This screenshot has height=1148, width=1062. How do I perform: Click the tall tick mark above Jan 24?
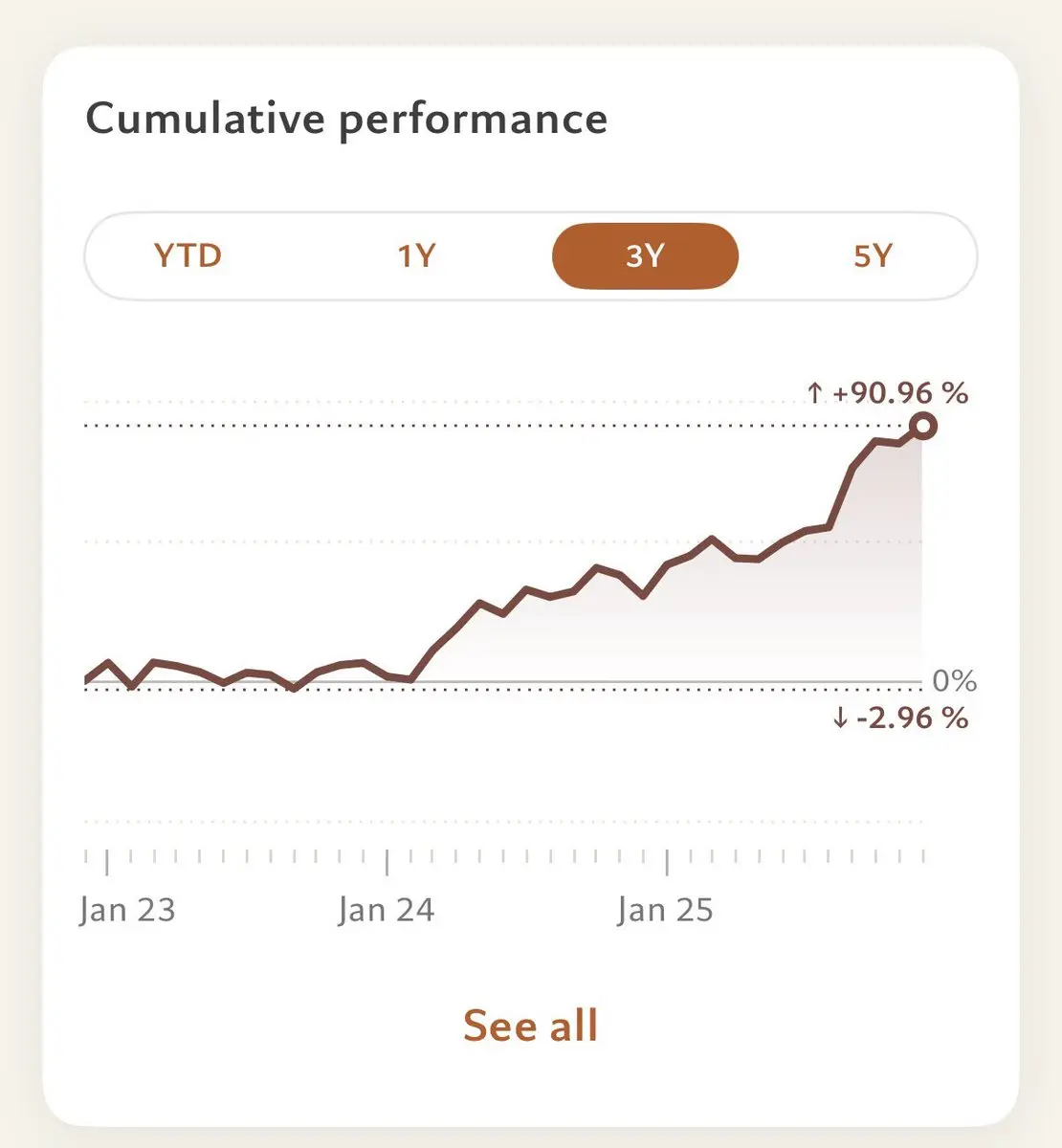coord(387,861)
